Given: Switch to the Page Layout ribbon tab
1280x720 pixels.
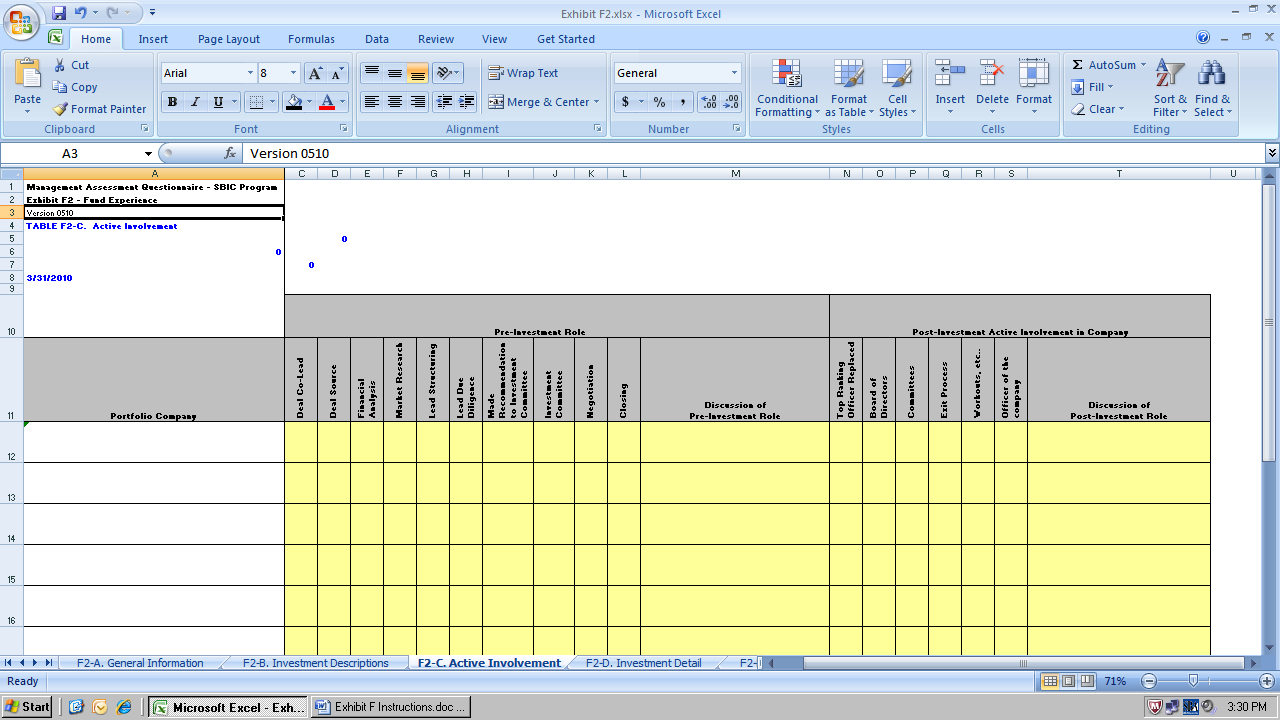Looking at the screenshot, I should click(x=228, y=39).
